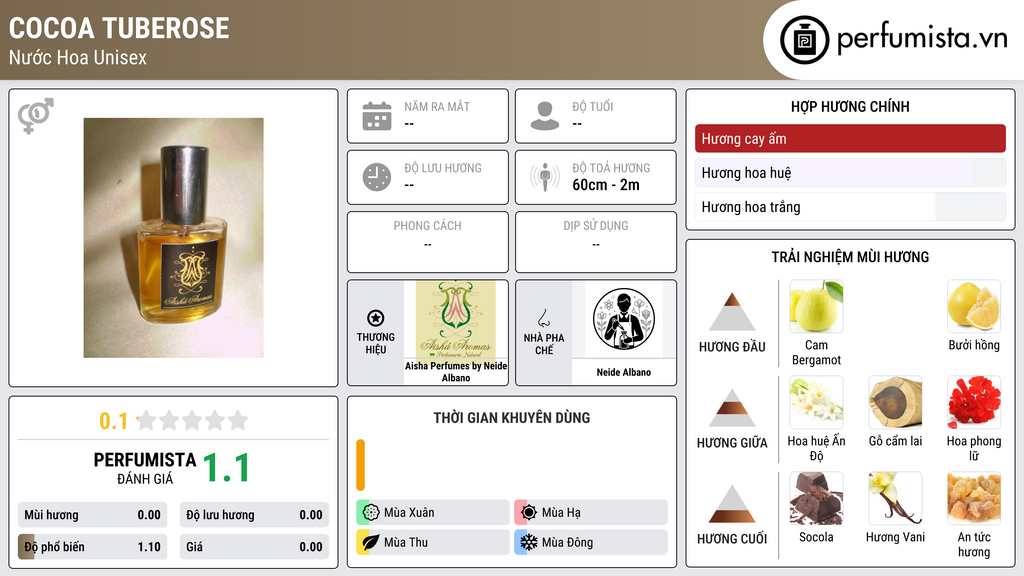
Task: Click the Độ phổ biến 1.10 score row
Action: (x=92, y=547)
